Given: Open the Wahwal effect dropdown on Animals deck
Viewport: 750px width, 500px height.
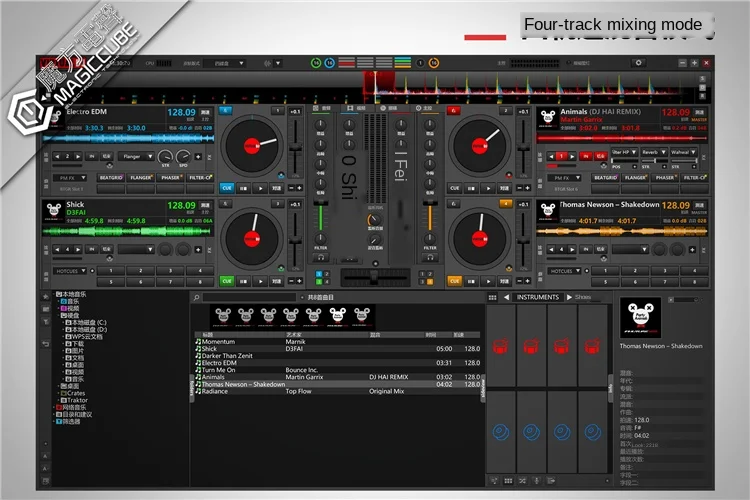Looking at the screenshot, I should click(683, 152).
